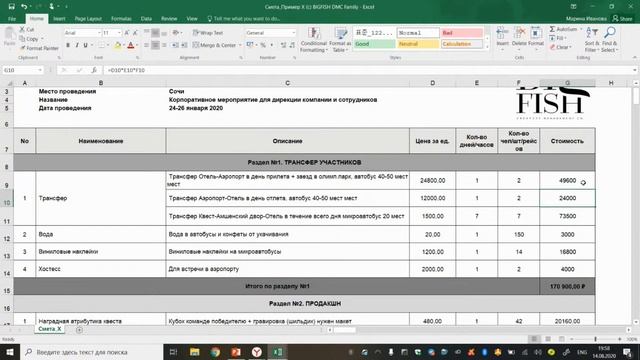Viewport: 640px width, 360px height.
Task: Toggle Italic formatting
Action: click(77, 45)
